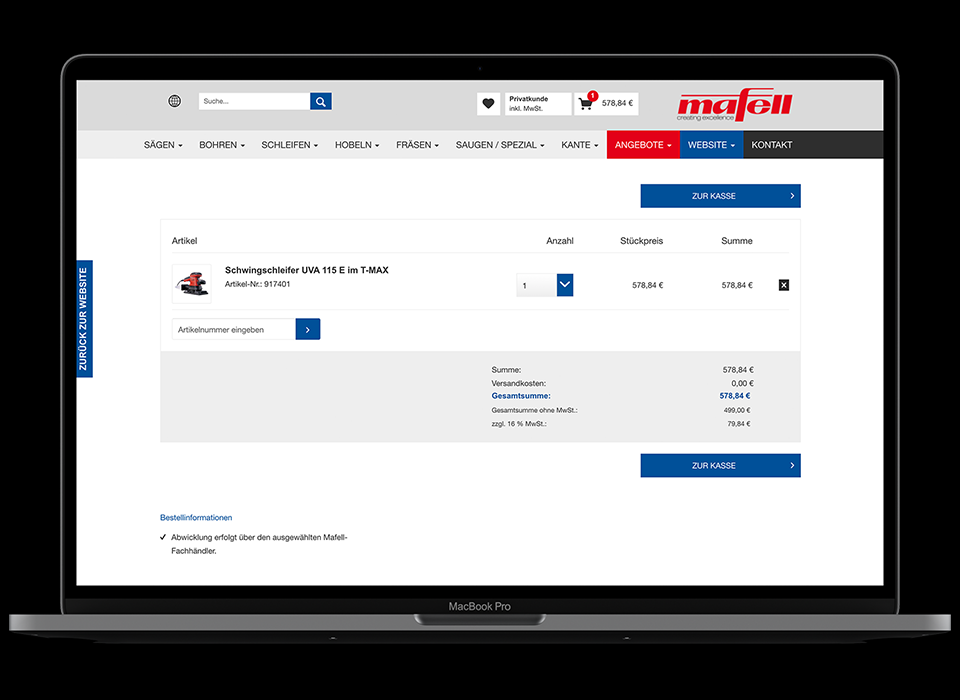Click the blue search magnifier button
960x700 pixels.
click(x=321, y=101)
